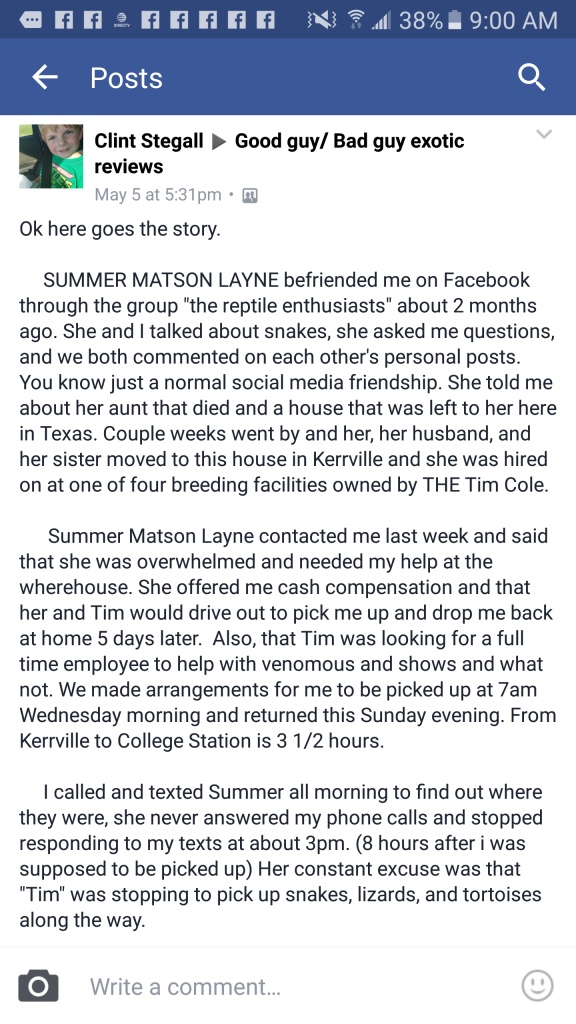This screenshot has height=1024, width=576.
Task: Tap the battery 38% status indicator
Action: (429, 20)
